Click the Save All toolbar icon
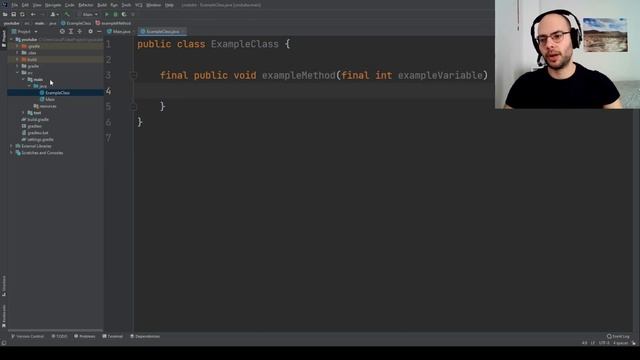The height and width of the screenshot is (360, 640). 13,14
